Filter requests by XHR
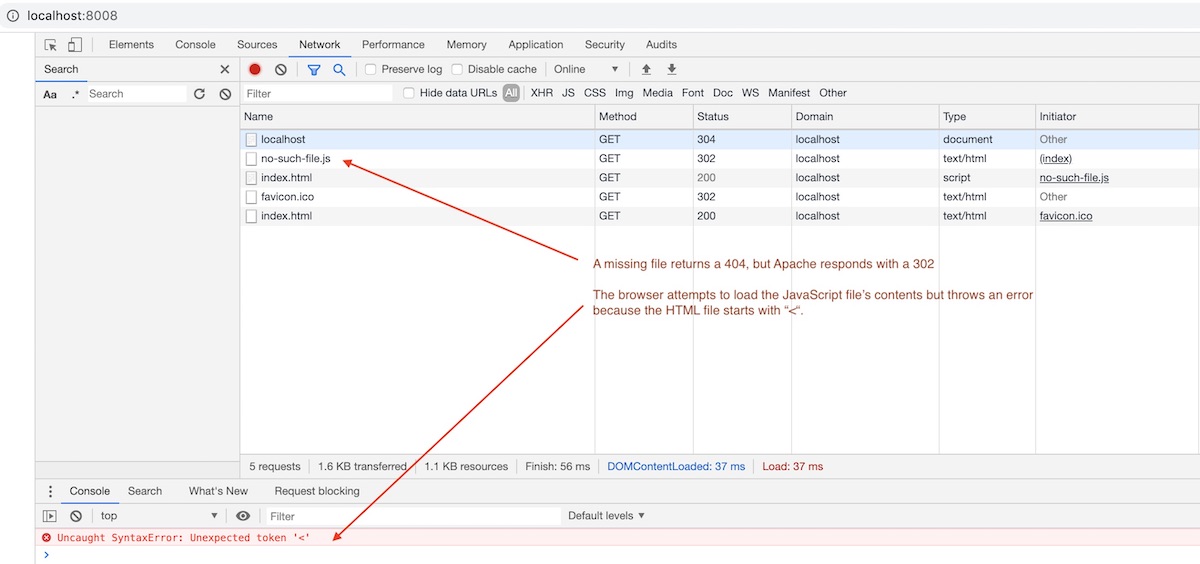1200x564 pixels. (542, 93)
